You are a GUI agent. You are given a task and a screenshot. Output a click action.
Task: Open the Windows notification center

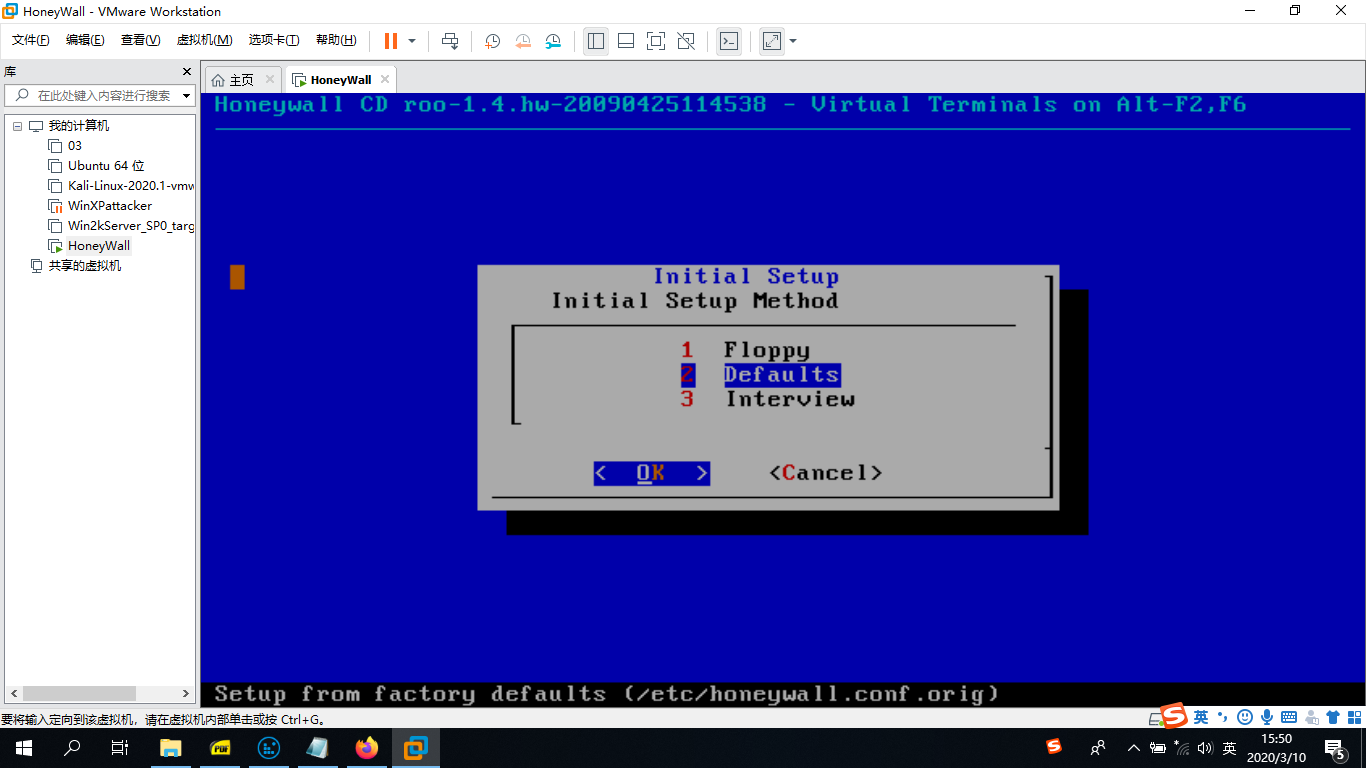pyautogui.click(x=1334, y=748)
